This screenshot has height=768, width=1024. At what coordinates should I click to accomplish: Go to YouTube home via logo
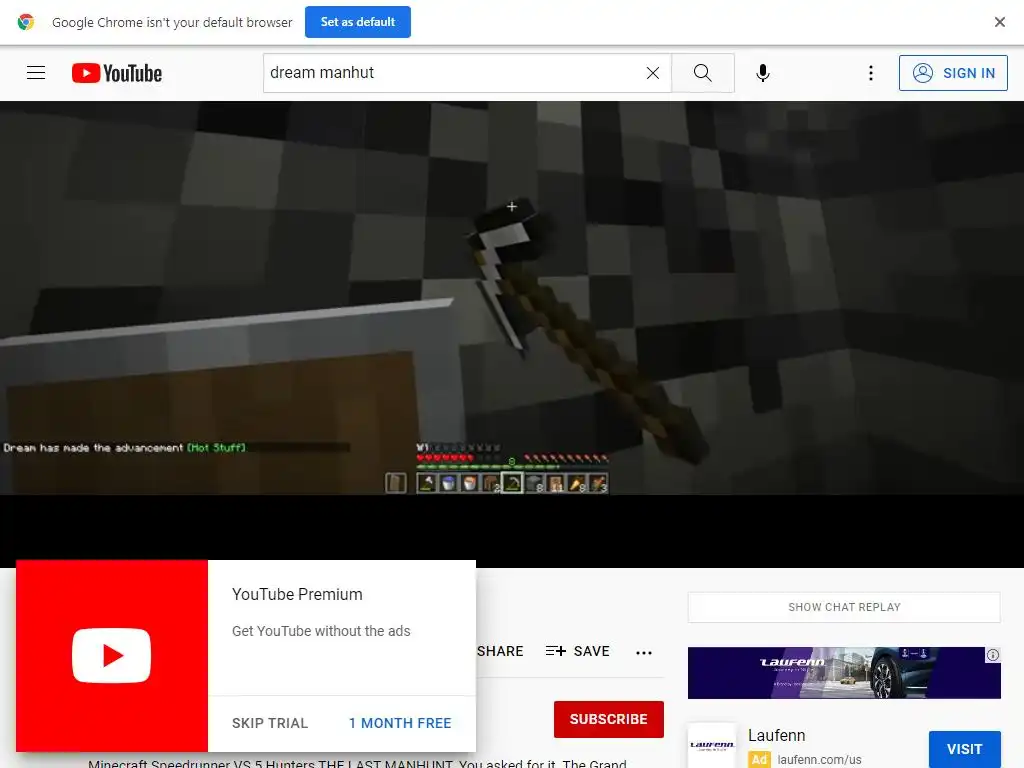(x=117, y=72)
